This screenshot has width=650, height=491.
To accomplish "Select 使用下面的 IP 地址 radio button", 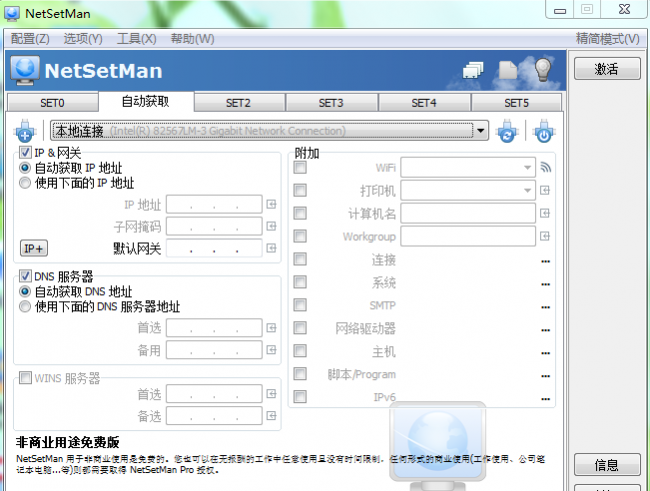I will click(x=25, y=183).
